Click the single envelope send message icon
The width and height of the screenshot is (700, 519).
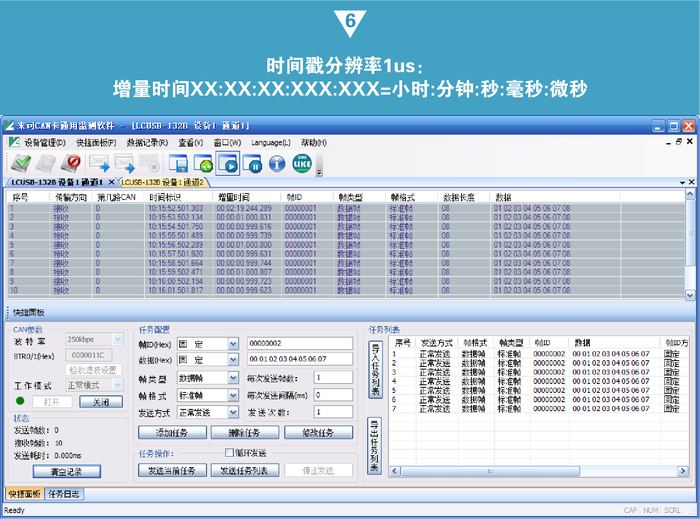(99, 163)
